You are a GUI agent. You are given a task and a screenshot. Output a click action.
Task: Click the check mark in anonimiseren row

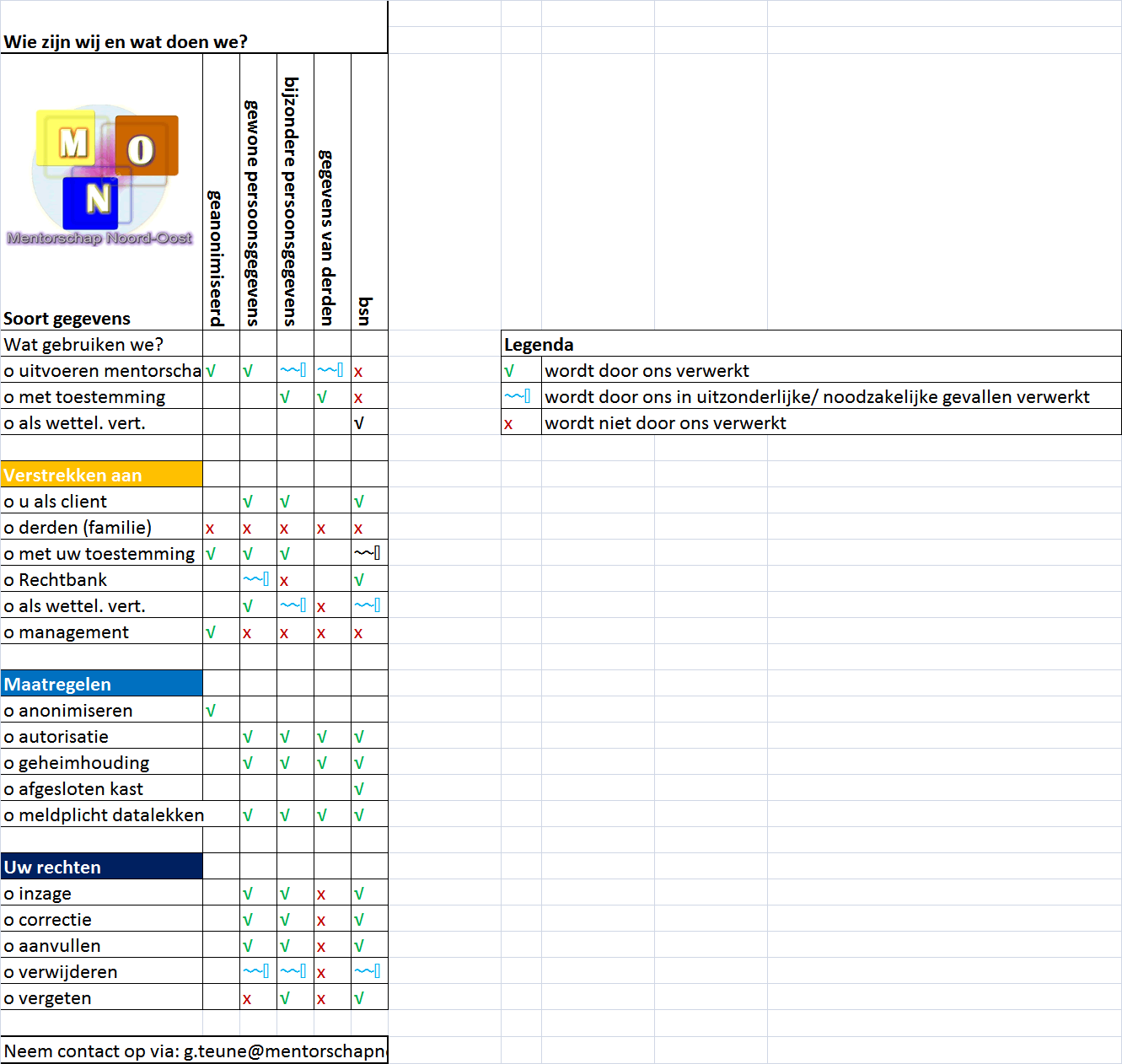click(211, 711)
